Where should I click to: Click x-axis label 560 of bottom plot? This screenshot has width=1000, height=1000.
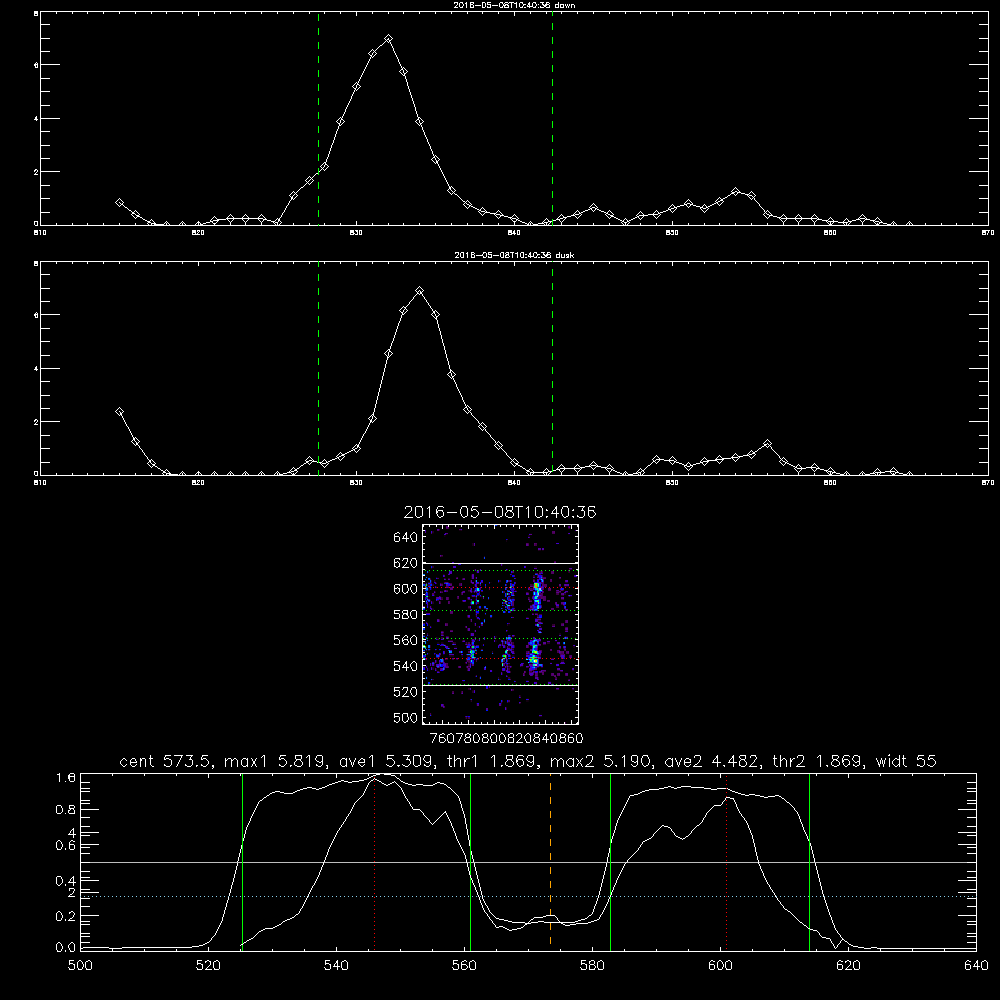tap(464, 966)
